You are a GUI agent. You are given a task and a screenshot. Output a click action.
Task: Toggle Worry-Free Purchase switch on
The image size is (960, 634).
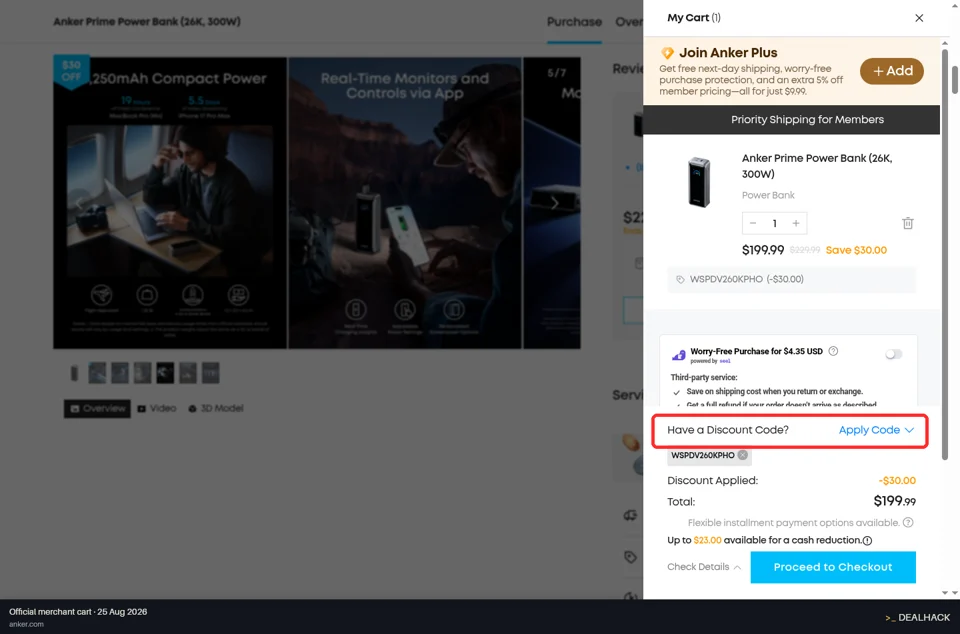(894, 354)
